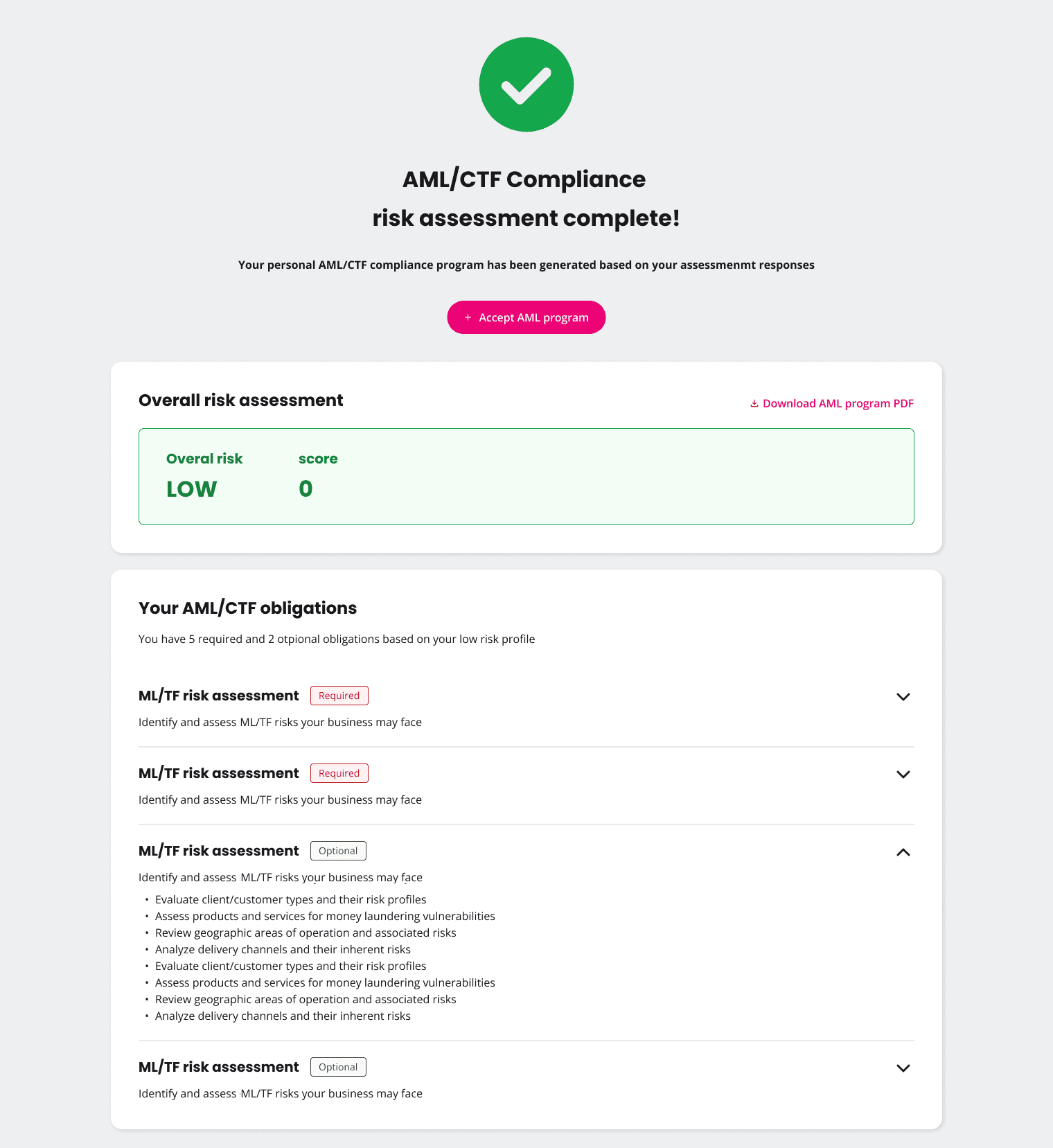The width and height of the screenshot is (1053, 1148).
Task: Click the download icon beside AML program PDF
Action: point(754,403)
